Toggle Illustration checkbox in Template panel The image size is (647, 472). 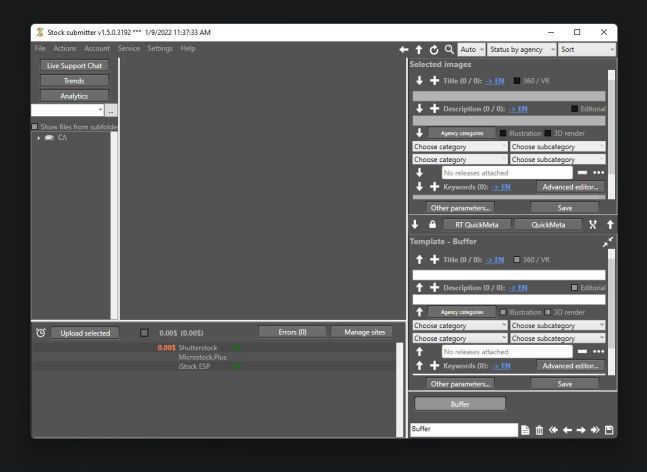[x=503, y=312]
